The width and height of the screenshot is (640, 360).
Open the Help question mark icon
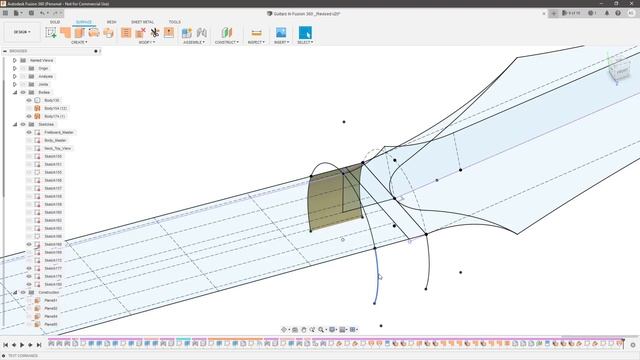(618, 13)
